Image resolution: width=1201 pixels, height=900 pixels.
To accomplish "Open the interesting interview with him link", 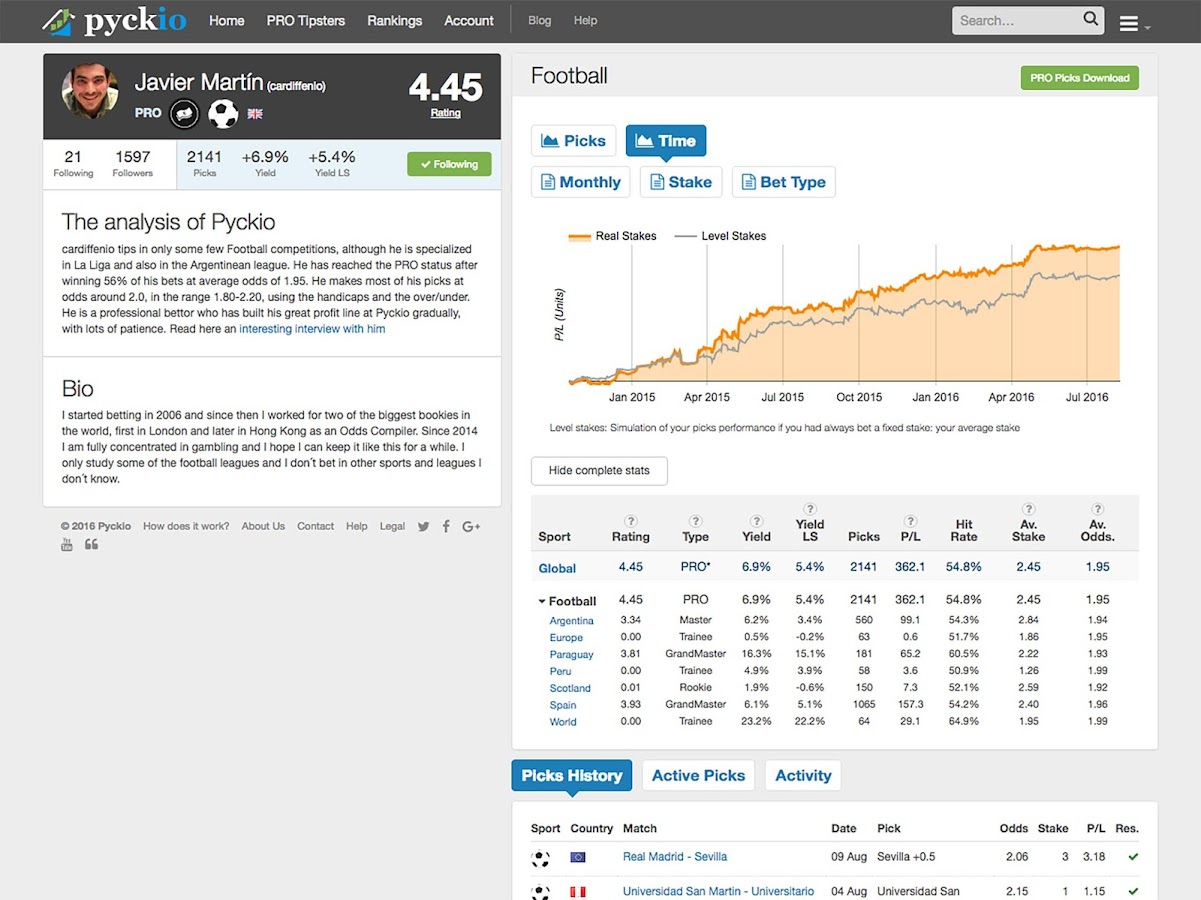I will pos(312,329).
